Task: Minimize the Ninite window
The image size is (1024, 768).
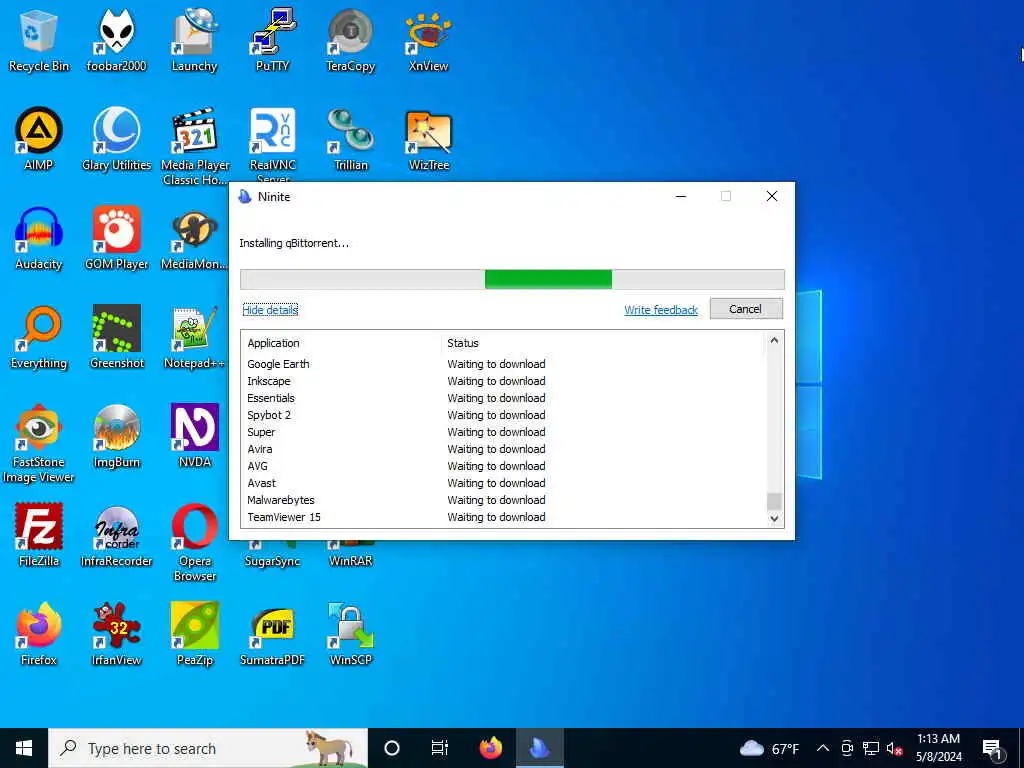Action: [x=680, y=196]
